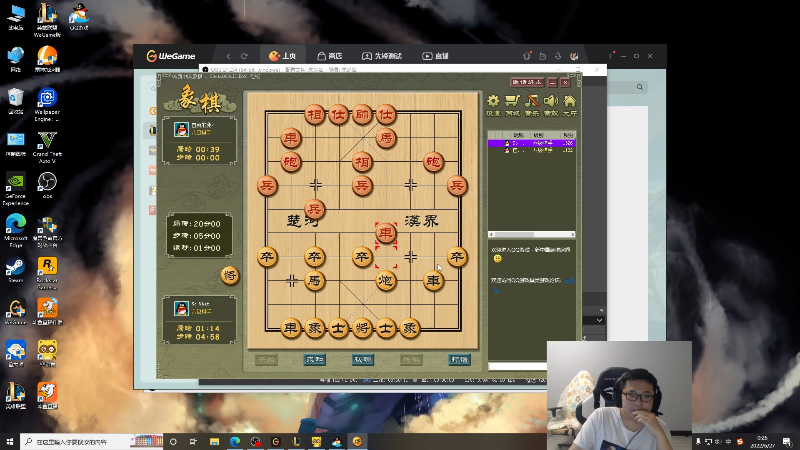The height and width of the screenshot is (450, 800).
Task: Click the WeGame search magnifier icon
Action: tap(640, 87)
